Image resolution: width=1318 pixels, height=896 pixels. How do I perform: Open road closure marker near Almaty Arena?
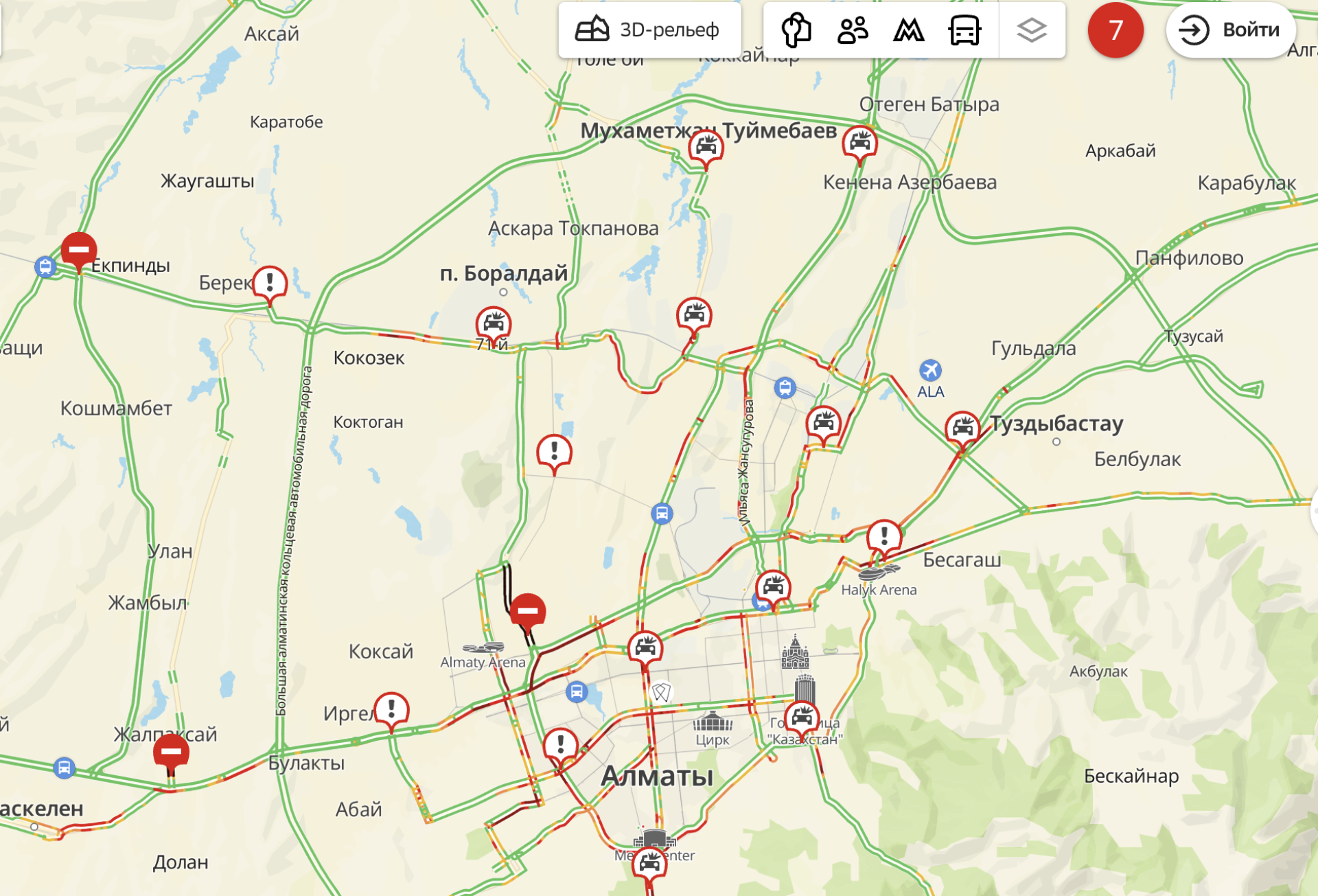528,610
